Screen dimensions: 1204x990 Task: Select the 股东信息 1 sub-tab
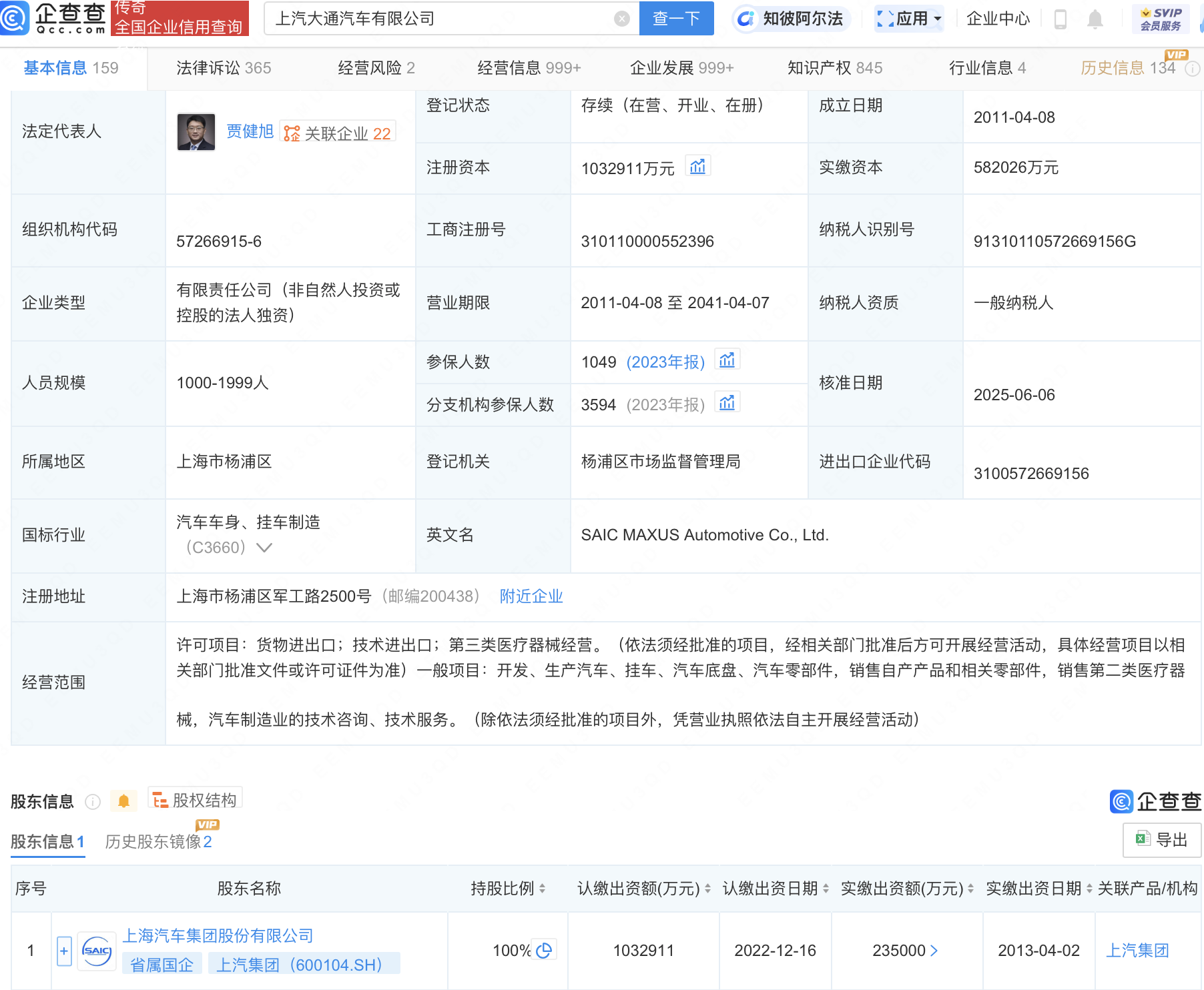click(x=47, y=842)
